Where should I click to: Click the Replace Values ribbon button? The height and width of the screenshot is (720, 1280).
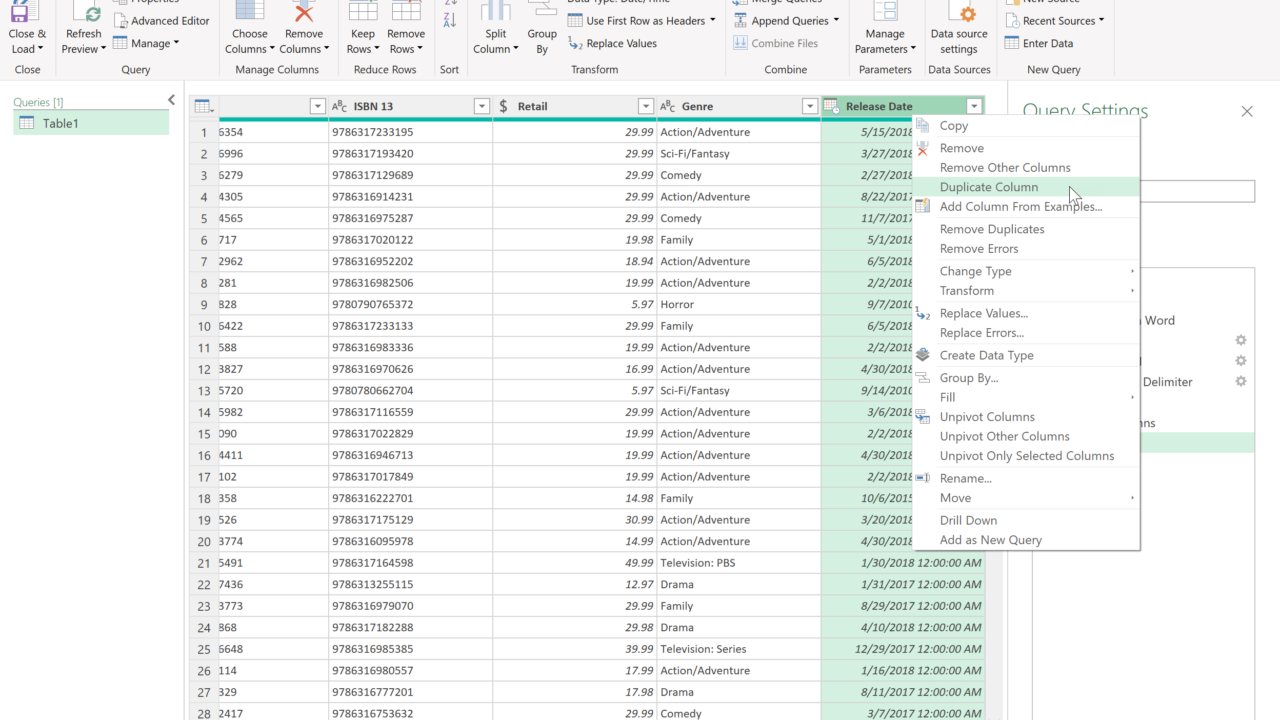click(x=612, y=43)
